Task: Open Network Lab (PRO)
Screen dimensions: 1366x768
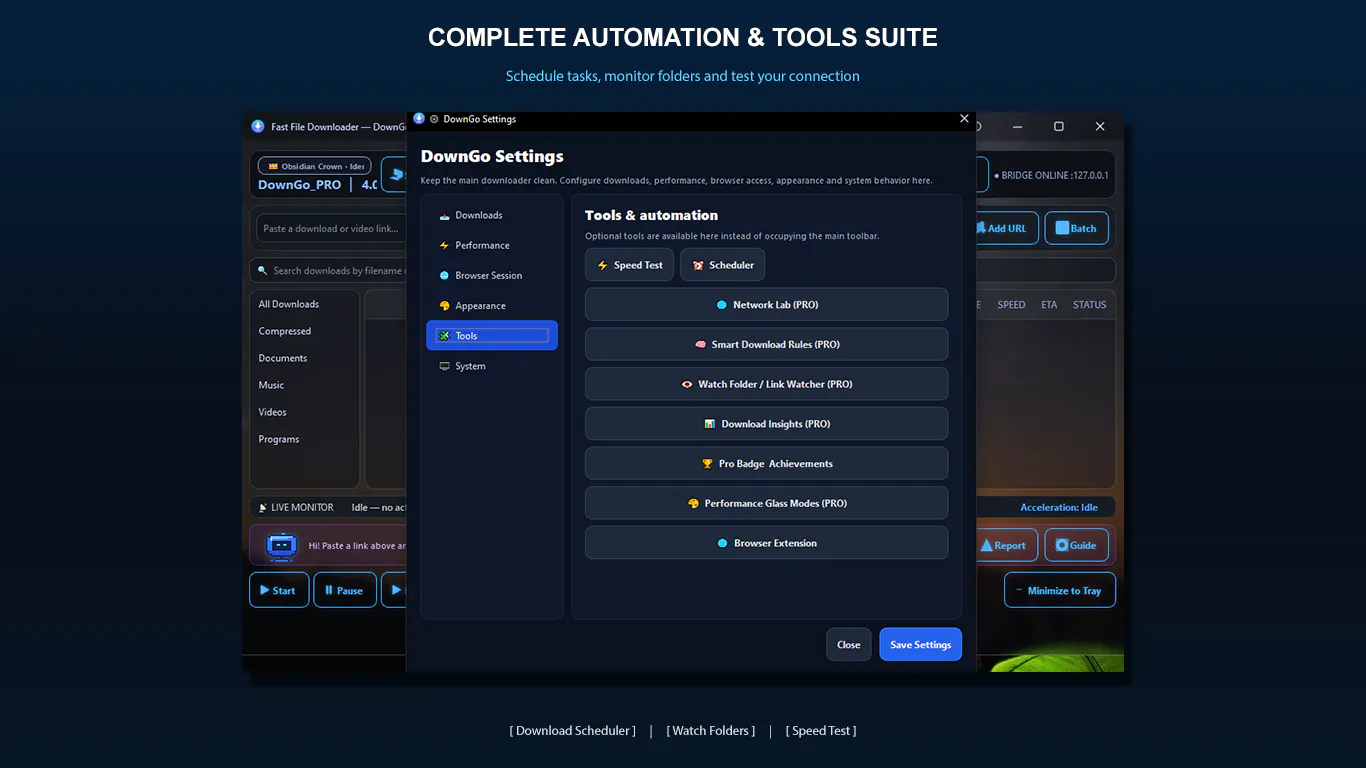Action: pos(766,305)
